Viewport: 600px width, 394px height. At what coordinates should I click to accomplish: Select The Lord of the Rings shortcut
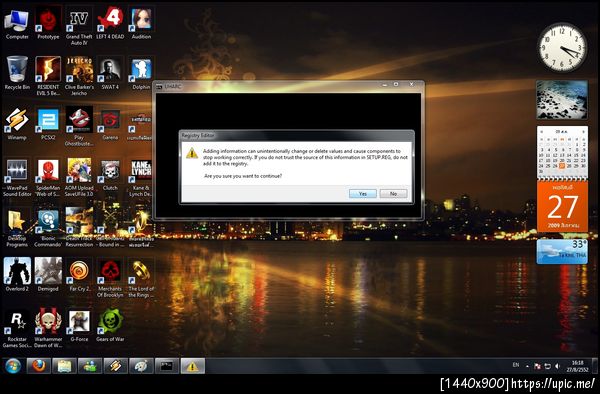tap(141, 278)
